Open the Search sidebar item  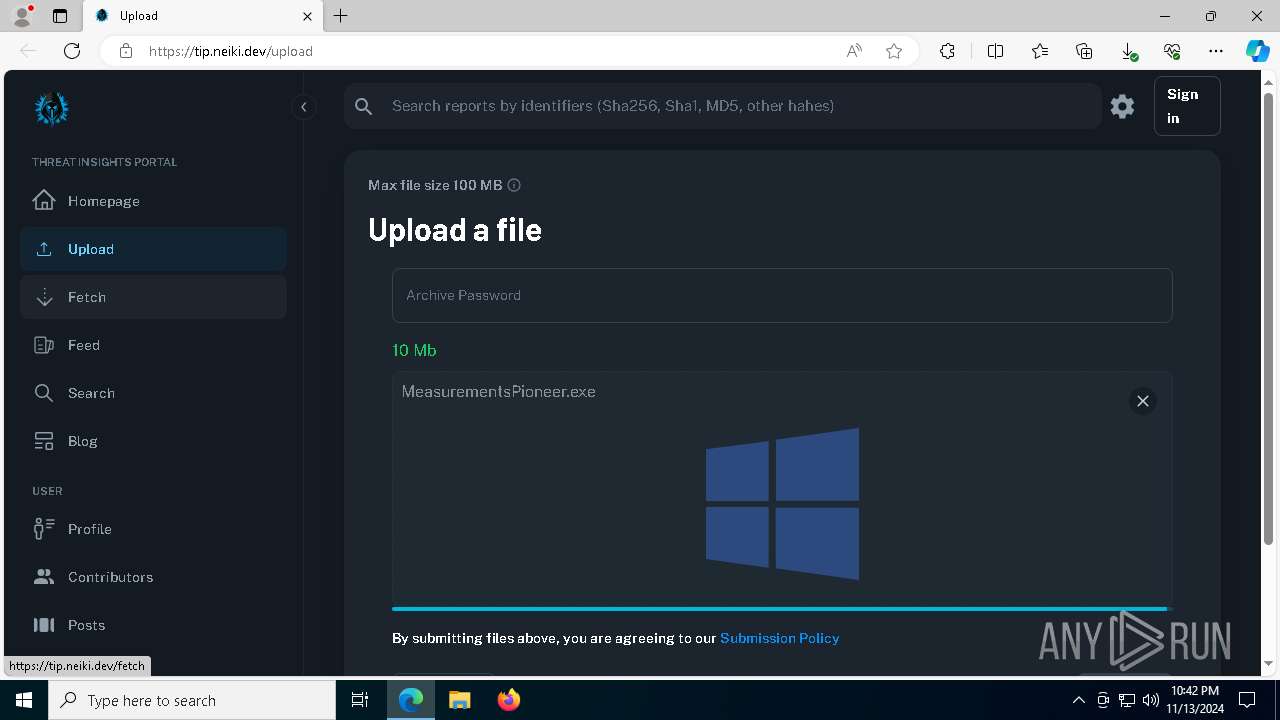153,393
